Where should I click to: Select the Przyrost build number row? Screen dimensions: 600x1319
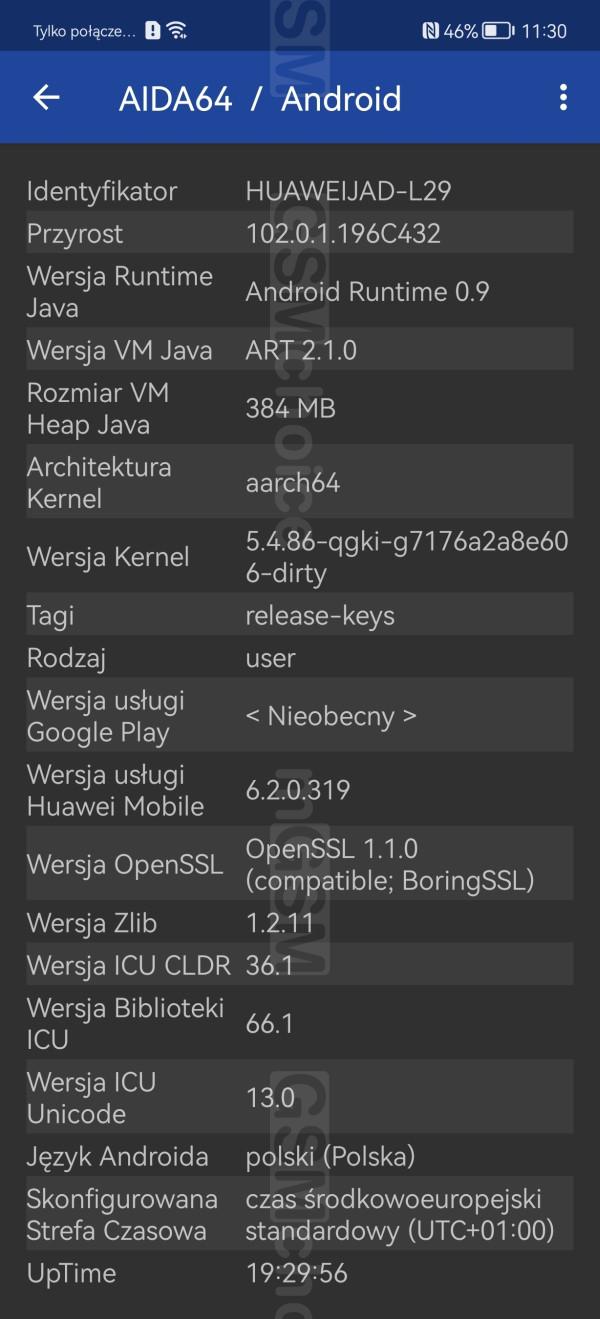click(x=299, y=234)
